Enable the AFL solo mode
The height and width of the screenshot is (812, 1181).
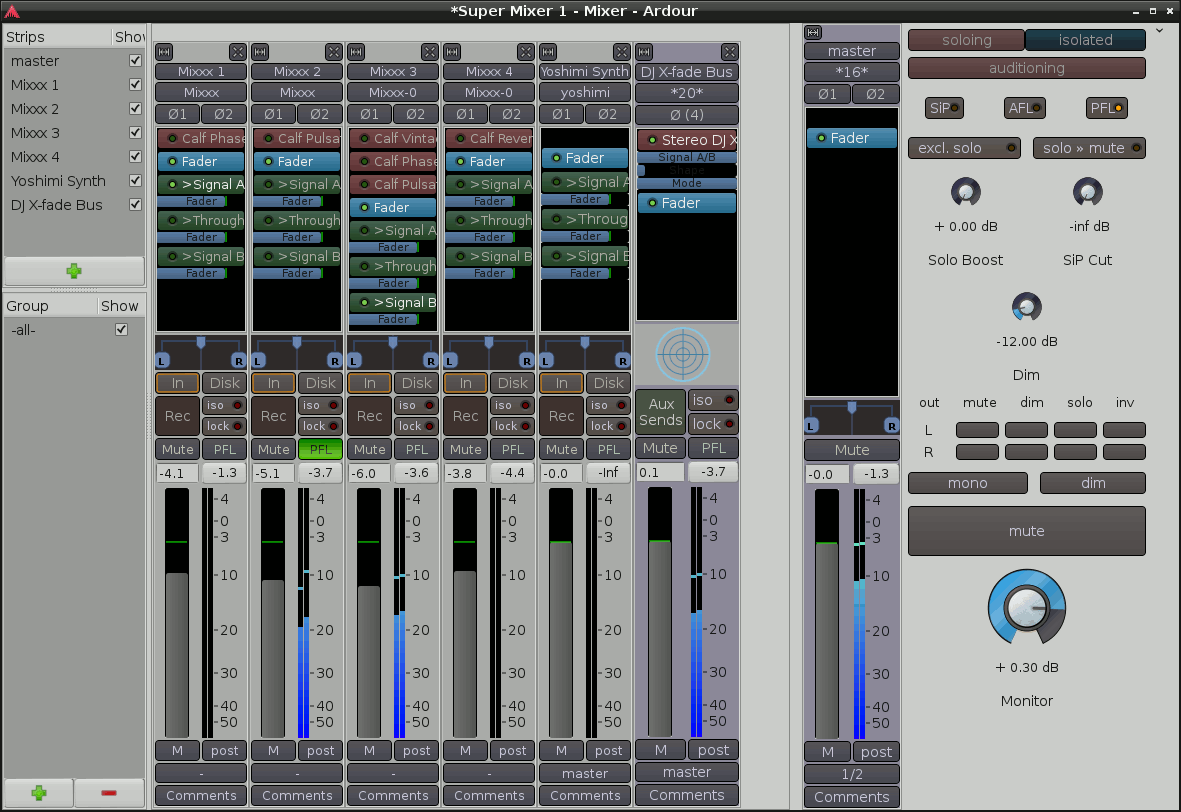(1024, 108)
